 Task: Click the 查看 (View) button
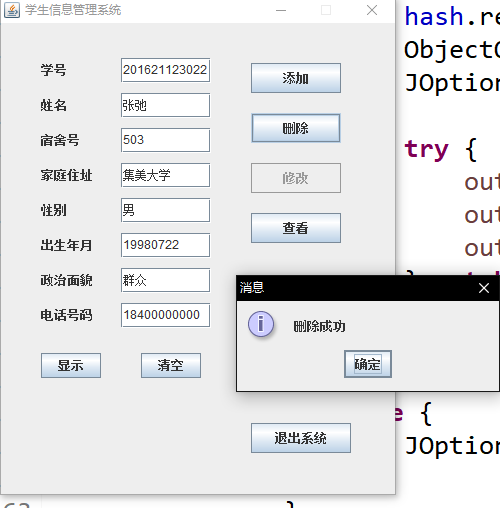coord(296,228)
